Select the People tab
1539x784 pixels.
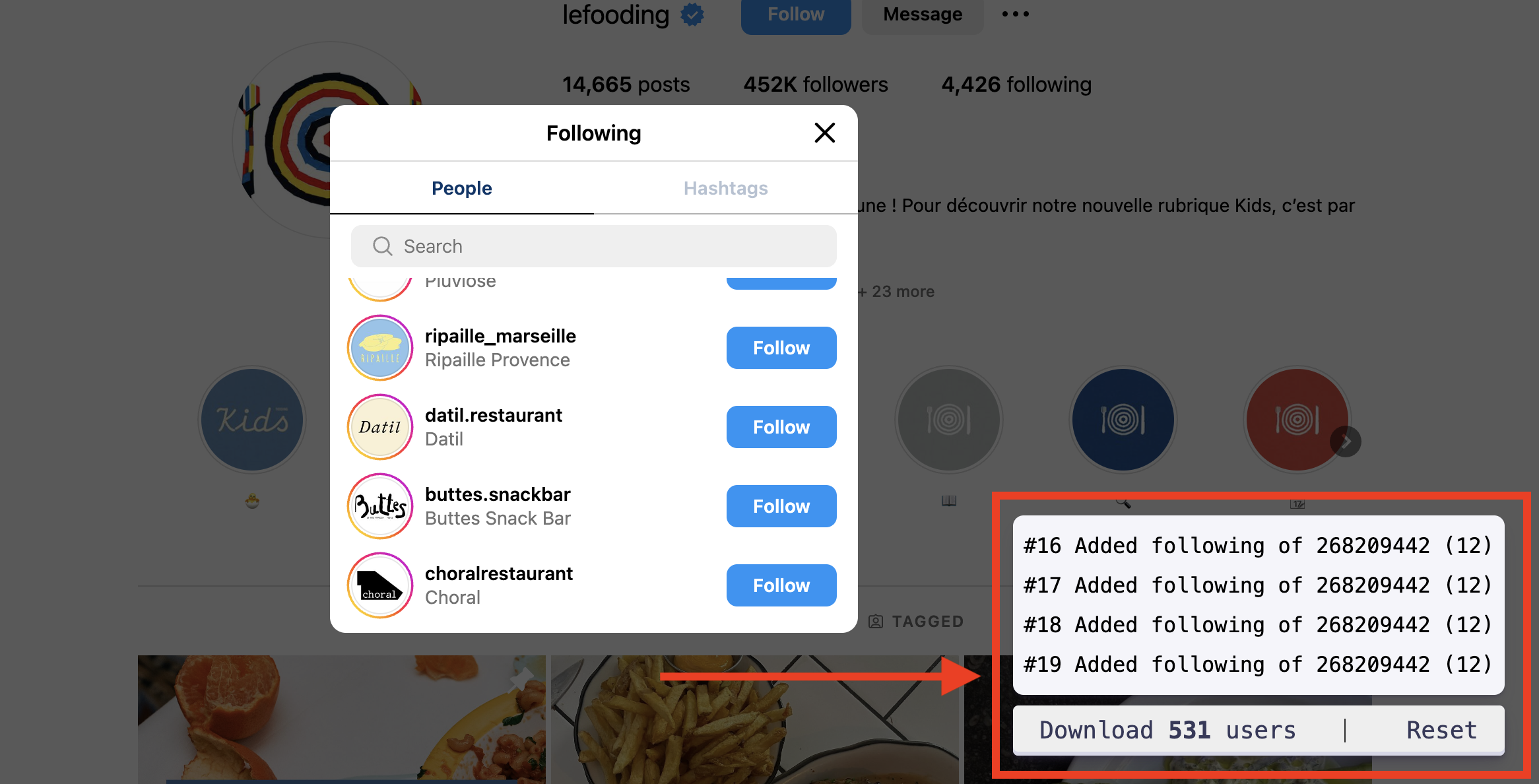coord(463,189)
